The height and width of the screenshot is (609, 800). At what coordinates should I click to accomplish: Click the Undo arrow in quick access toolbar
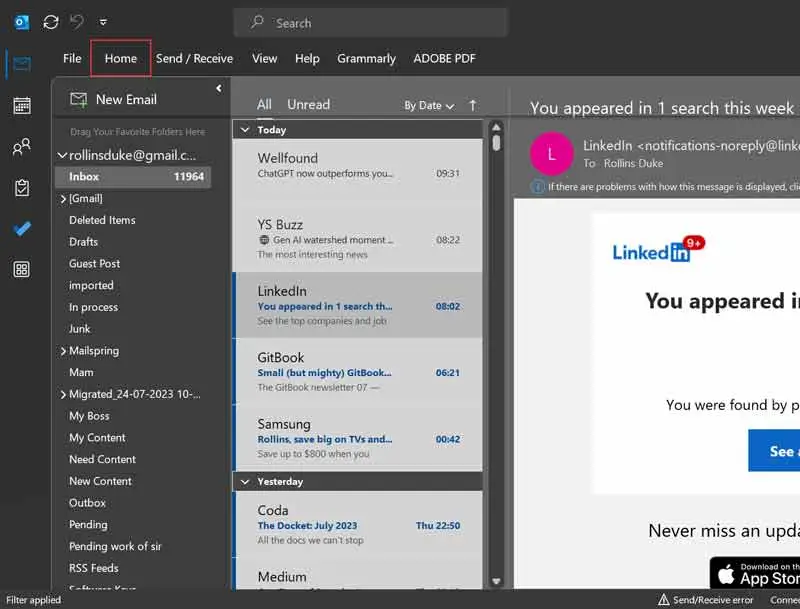(77, 22)
